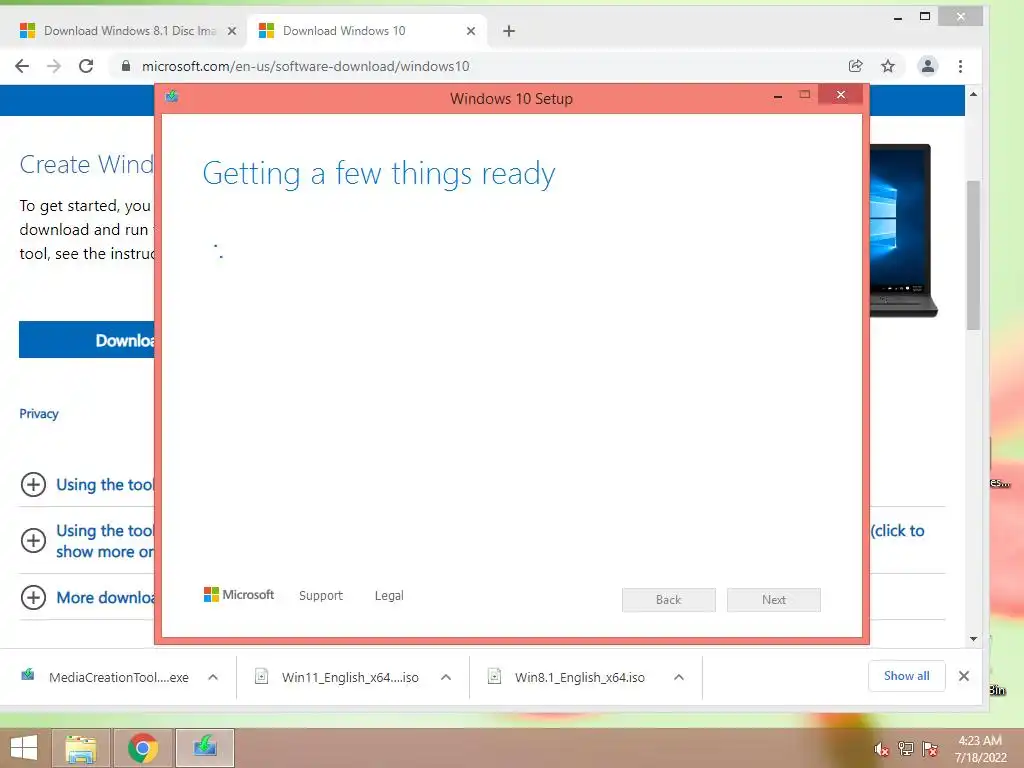Image resolution: width=1024 pixels, height=768 pixels.
Task: Open a new Chrome tab
Action: click(x=509, y=31)
